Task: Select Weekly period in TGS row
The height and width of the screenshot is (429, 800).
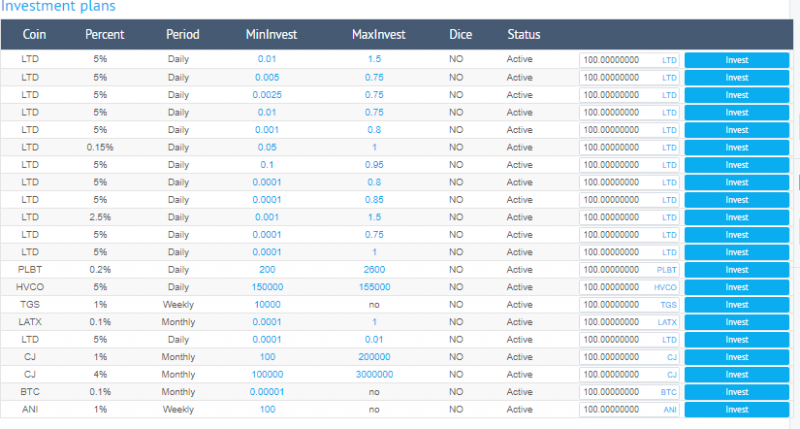Action: coord(178,305)
